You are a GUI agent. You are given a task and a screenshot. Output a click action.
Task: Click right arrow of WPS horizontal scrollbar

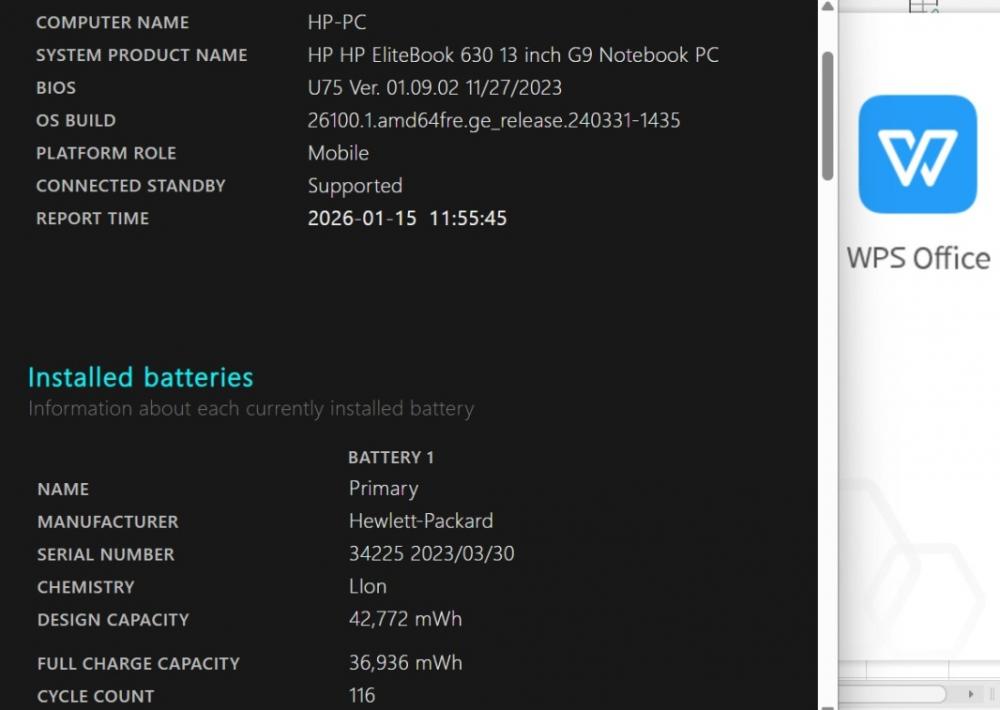tap(971, 694)
